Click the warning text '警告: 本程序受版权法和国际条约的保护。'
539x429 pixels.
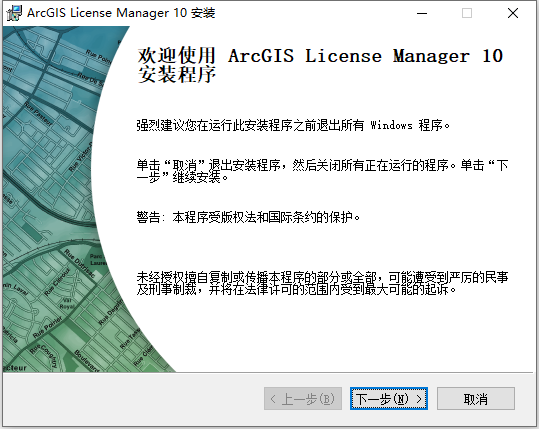click(x=248, y=217)
